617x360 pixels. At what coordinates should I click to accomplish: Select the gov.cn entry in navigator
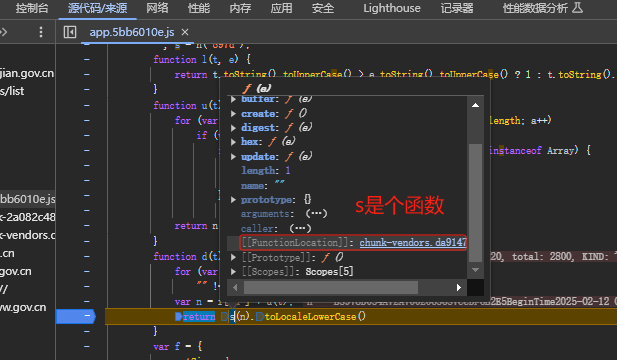[x=16, y=271]
